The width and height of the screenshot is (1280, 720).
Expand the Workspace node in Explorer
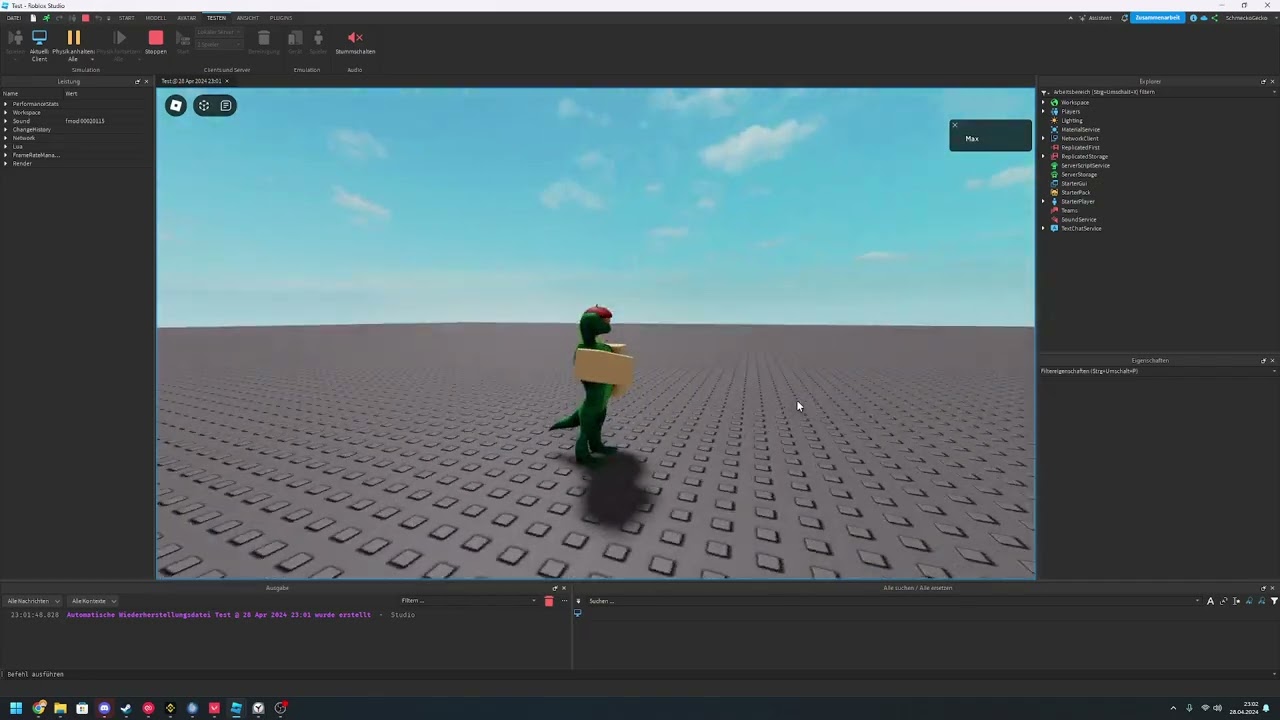coord(1043,103)
